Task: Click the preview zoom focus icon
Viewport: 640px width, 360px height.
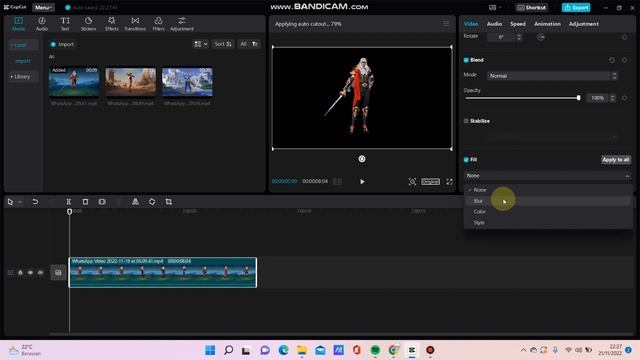Action: [x=412, y=182]
